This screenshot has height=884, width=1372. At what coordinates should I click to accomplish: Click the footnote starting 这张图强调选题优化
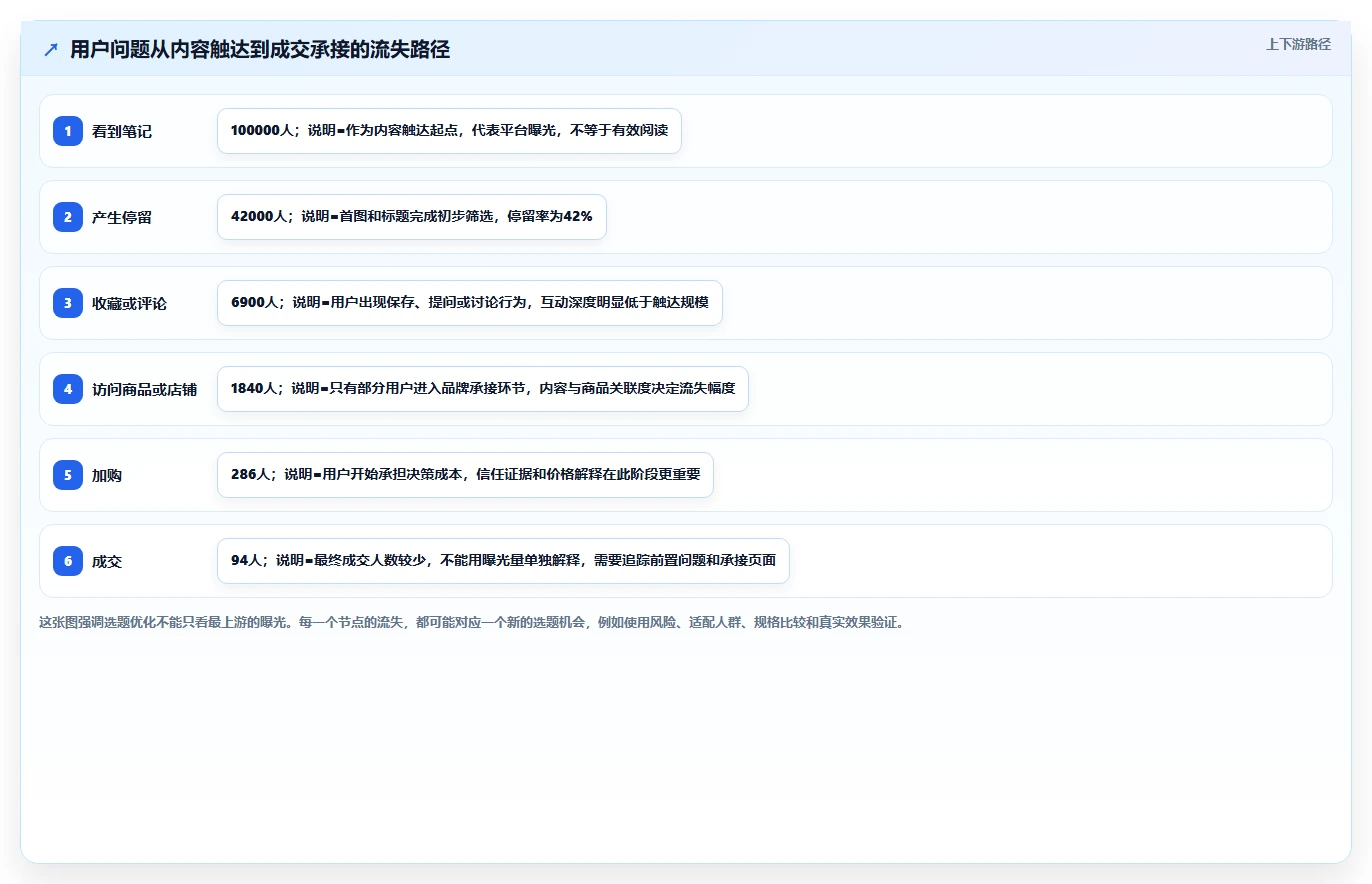click(471, 622)
